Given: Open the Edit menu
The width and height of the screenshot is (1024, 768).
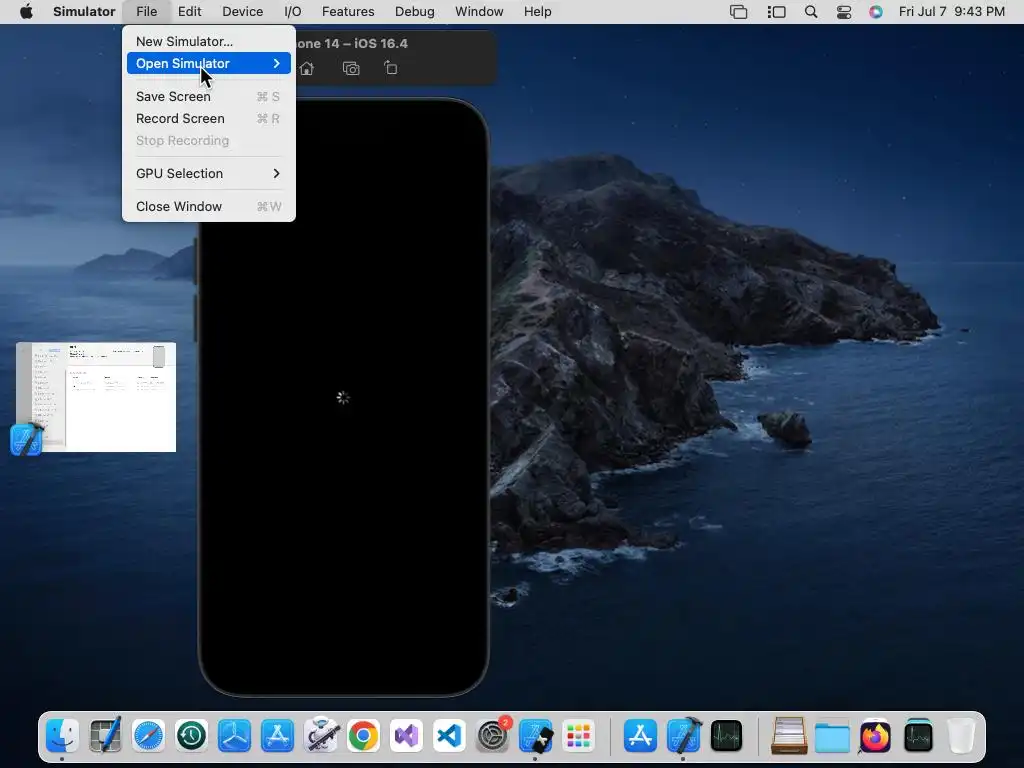Looking at the screenshot, I should (189, 12).
